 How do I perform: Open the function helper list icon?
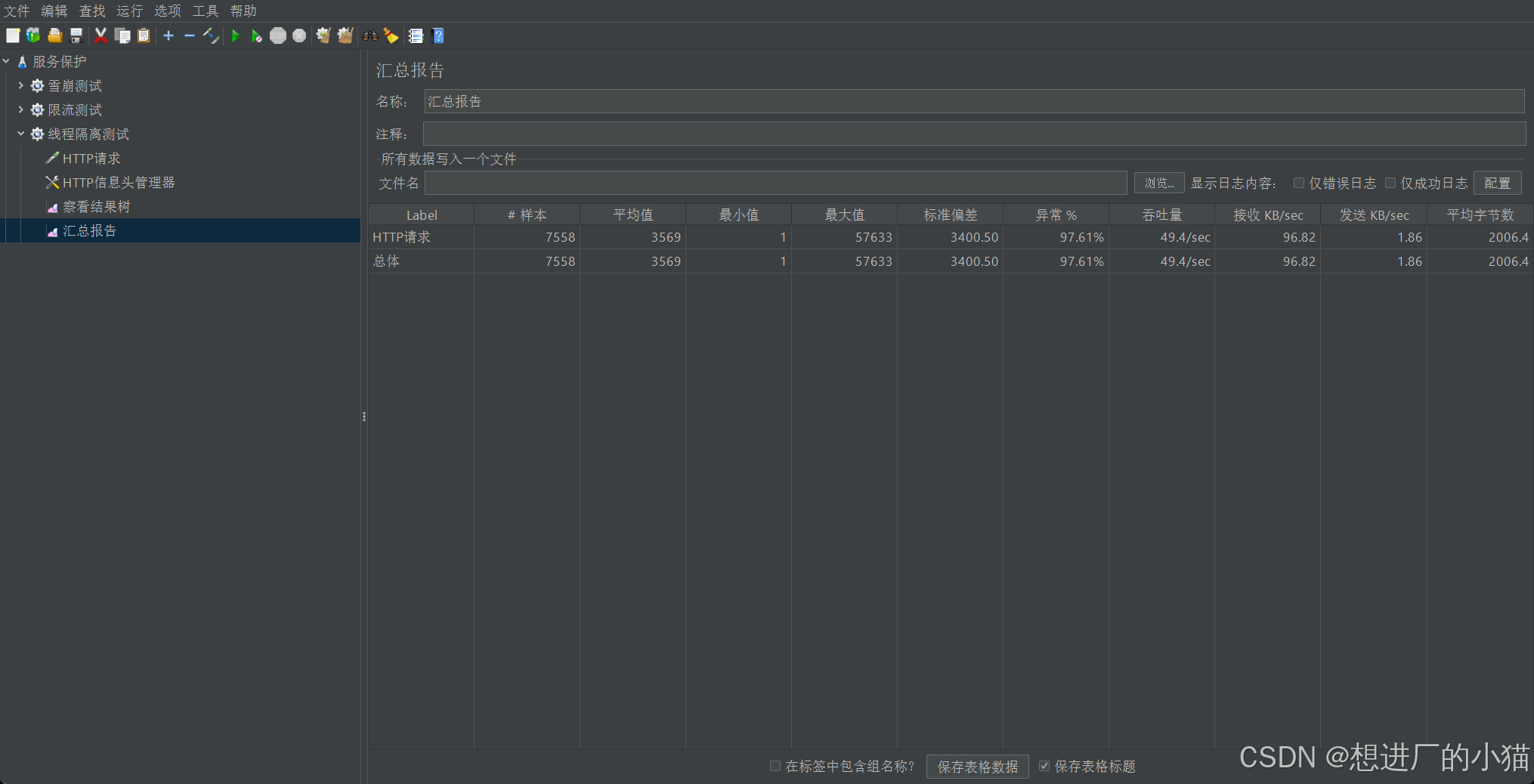(416, 35)
